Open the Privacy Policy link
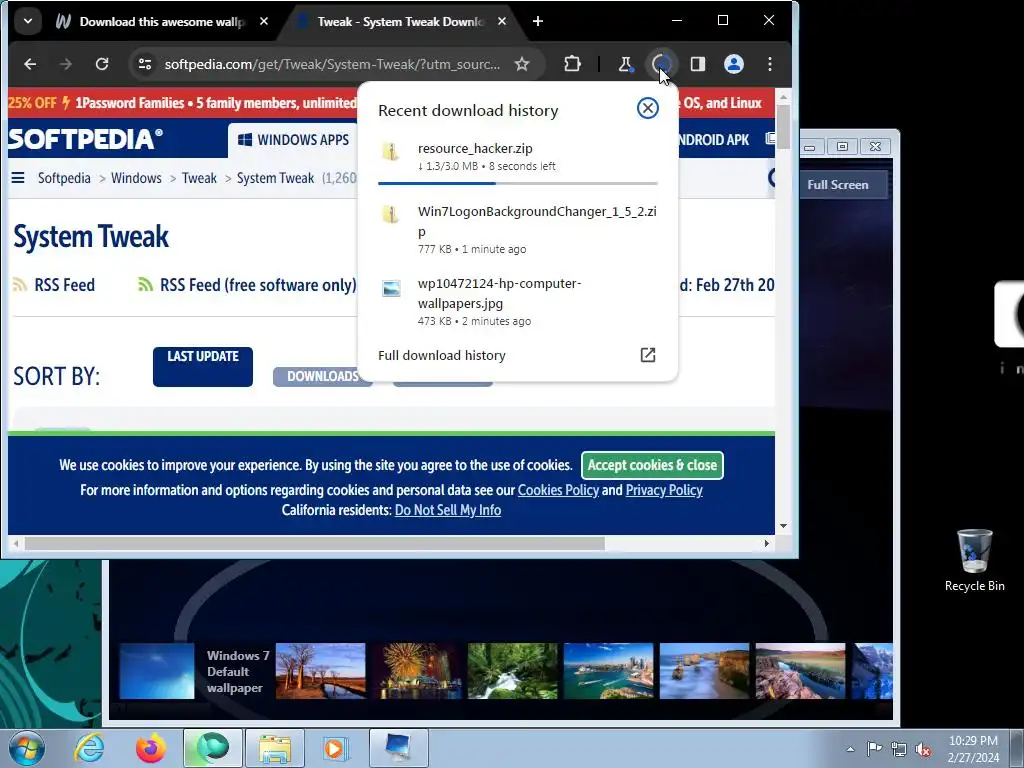 tap(664, 490)
